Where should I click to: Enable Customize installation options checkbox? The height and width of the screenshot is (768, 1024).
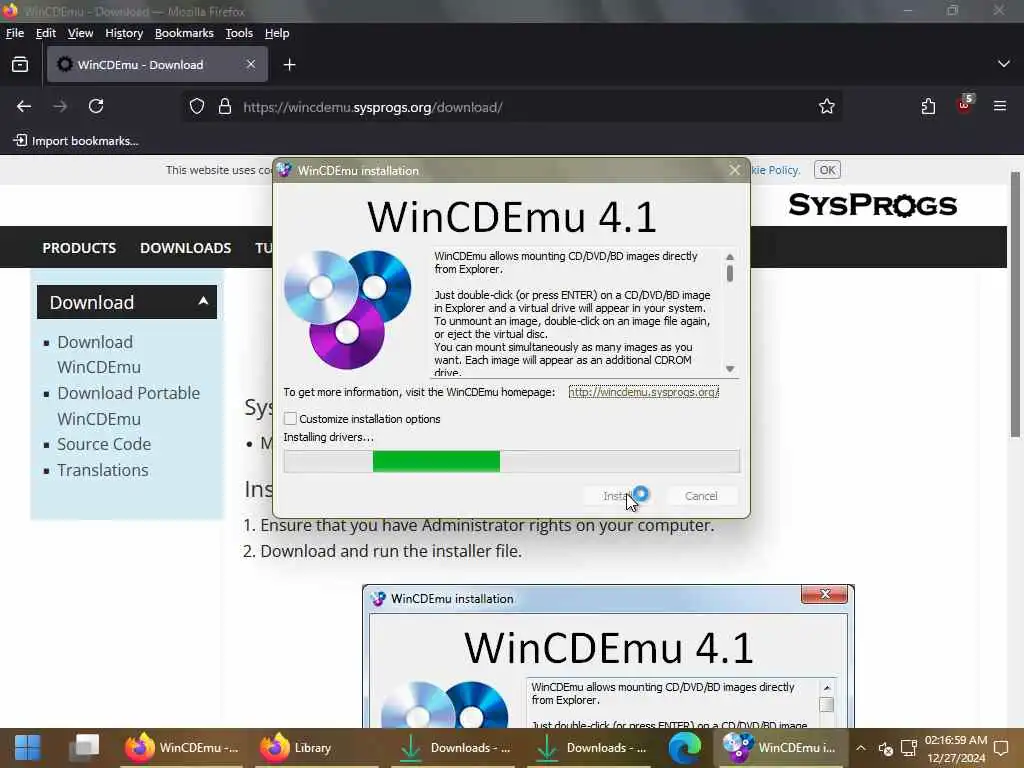[290, 419]
